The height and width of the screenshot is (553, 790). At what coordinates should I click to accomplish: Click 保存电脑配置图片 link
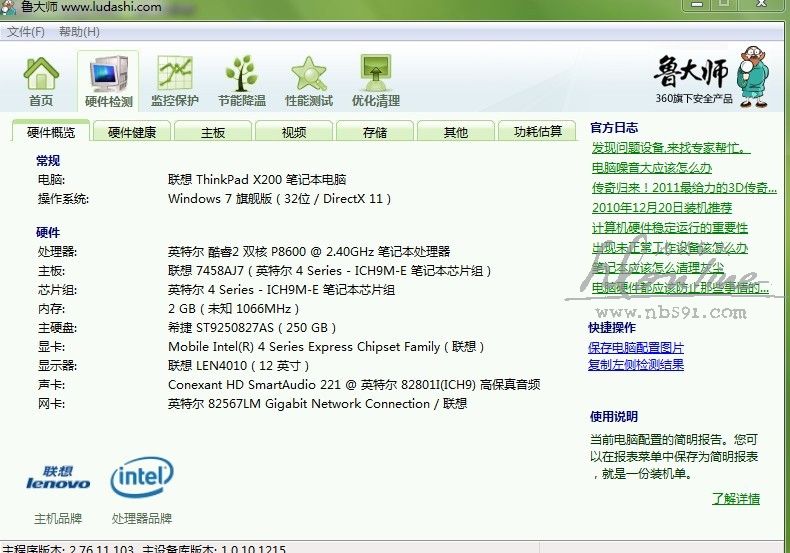pyautogui.click(x=636, y=348)
